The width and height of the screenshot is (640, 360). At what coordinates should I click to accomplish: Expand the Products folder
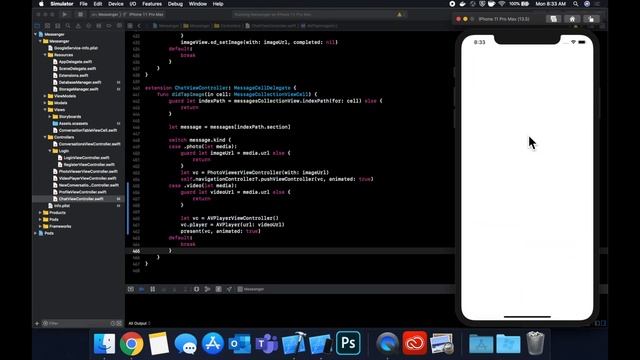(x=40, y=213)
